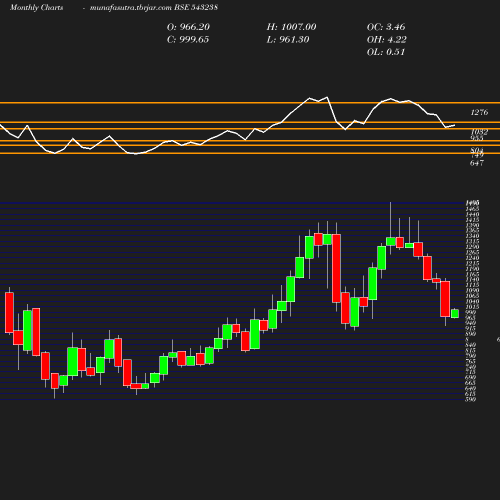
Task: Click the '1340' price axis label
Action: (472, 236)
